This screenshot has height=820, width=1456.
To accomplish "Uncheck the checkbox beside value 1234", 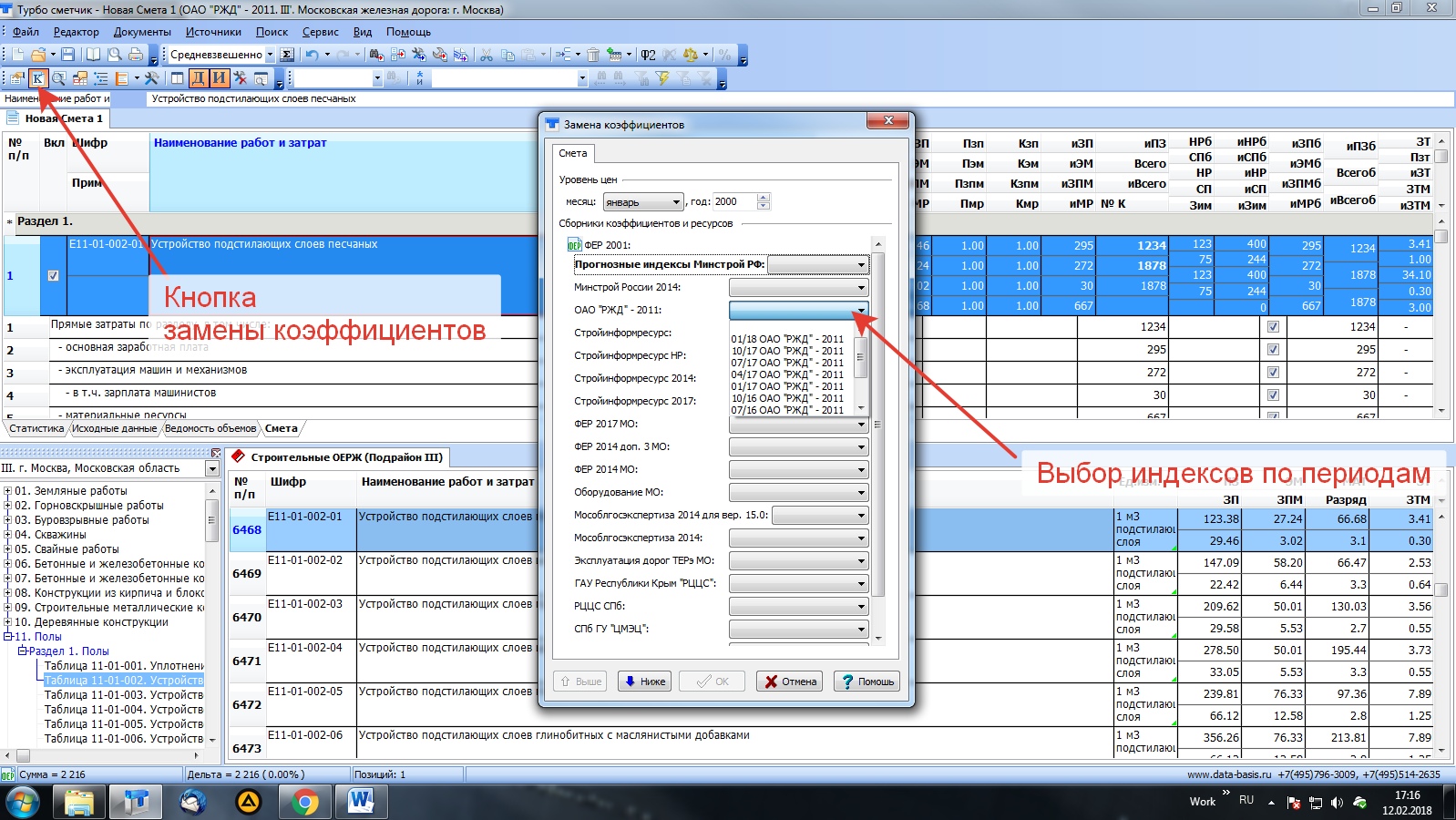I will (1273, 327).
